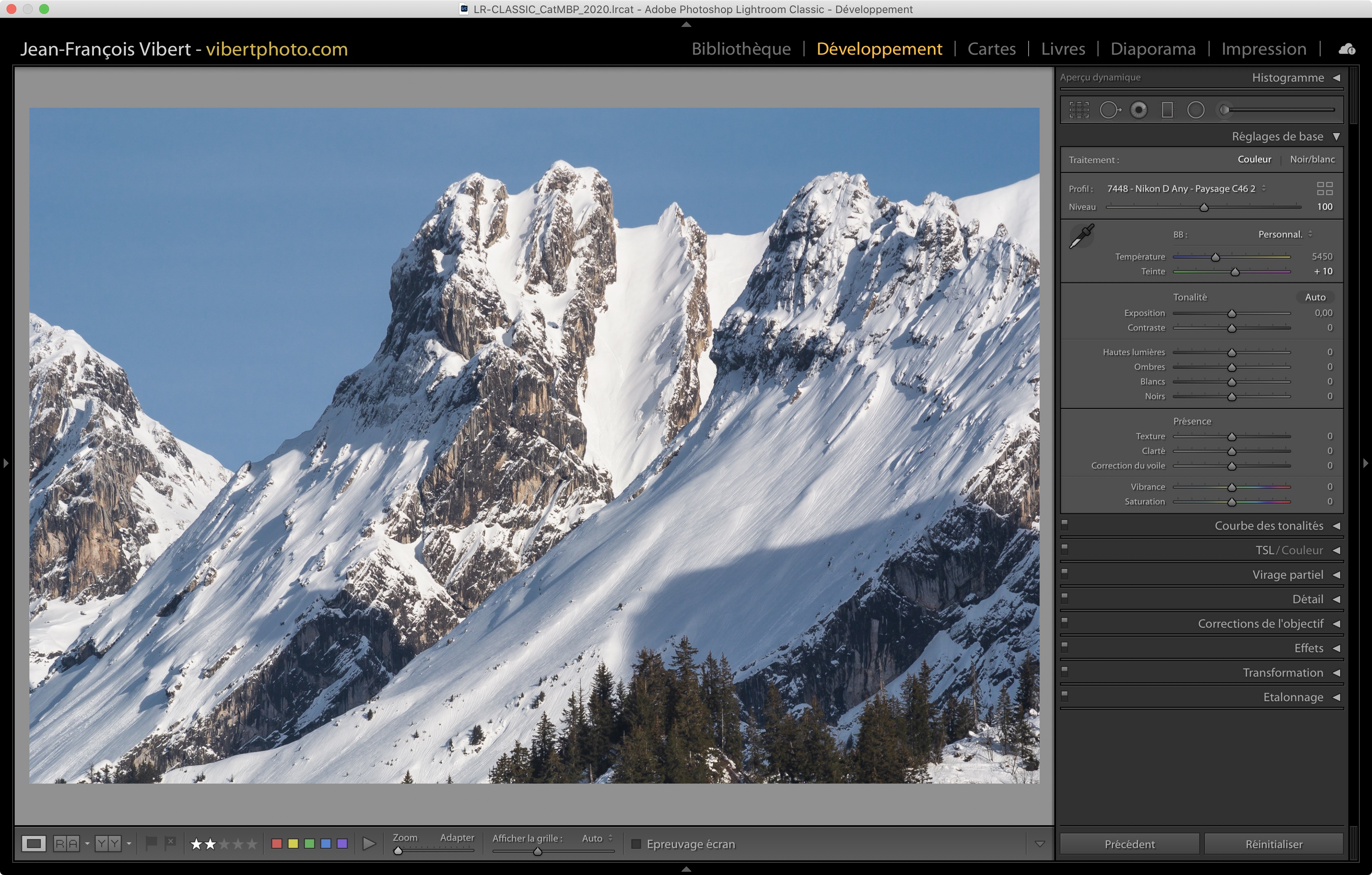Select the Radial filter tool
Image resolution: width=1372 pixels, height=875 pixels.
coord(1195,110)
